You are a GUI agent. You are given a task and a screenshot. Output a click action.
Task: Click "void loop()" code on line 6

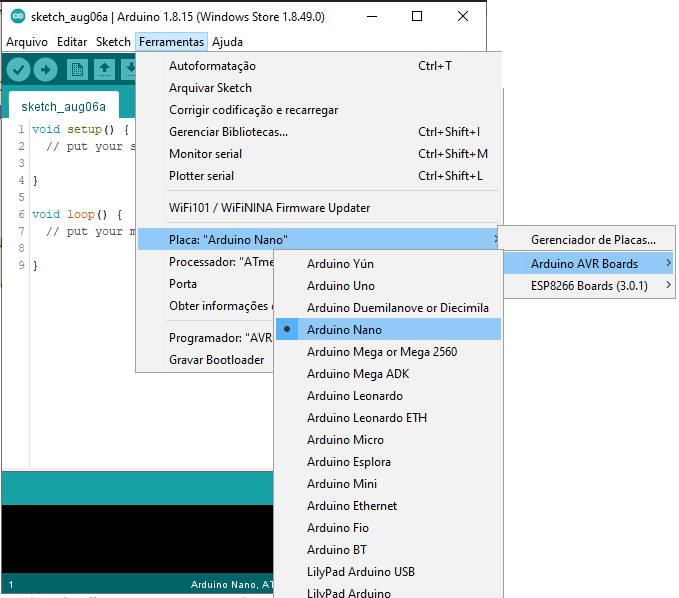tap(69, 214)
